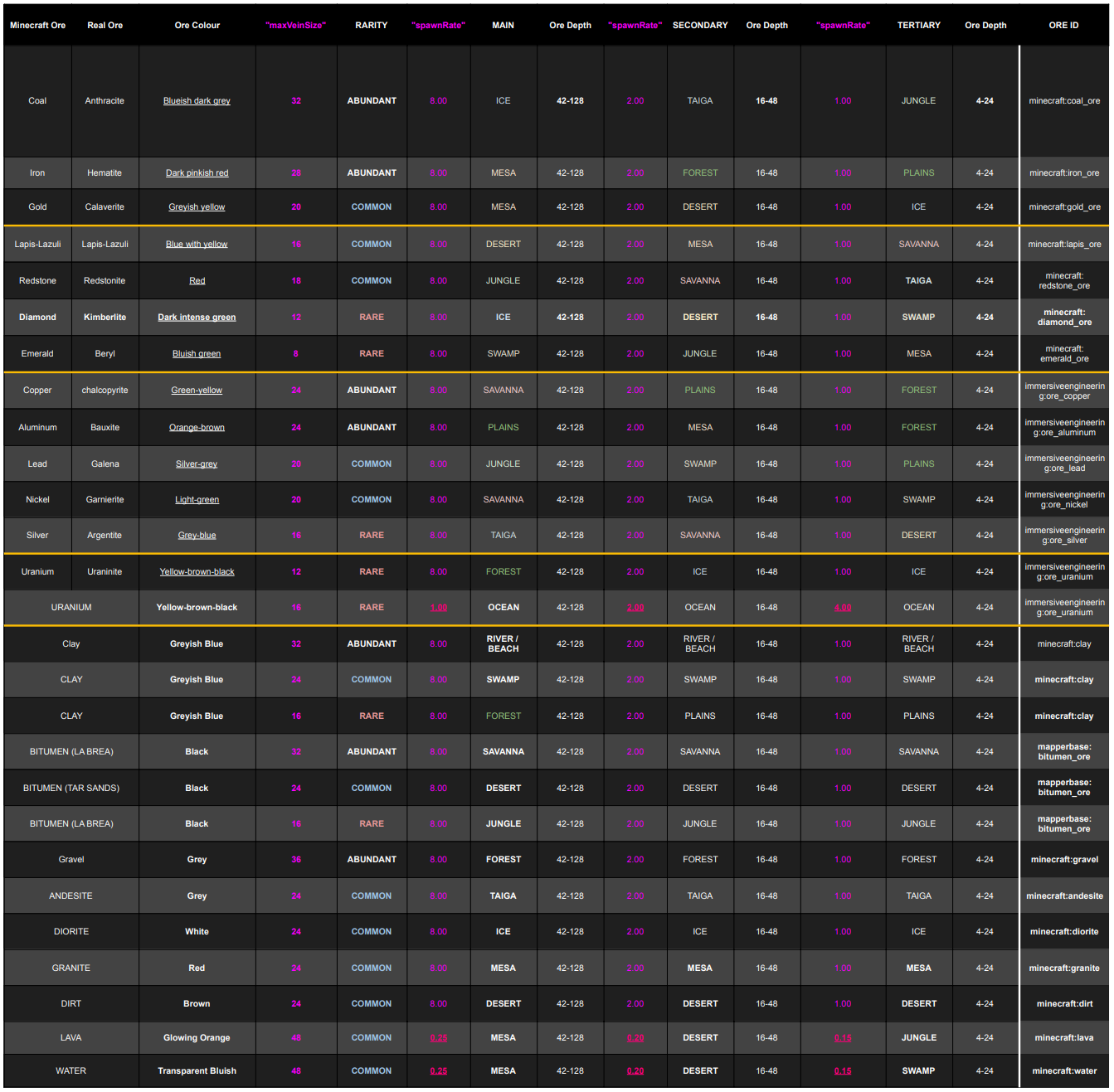This screenshot has width=1114, height=1092.
Task: Open the Bluish green Emerald colour link
Action: [x=197, y=354]
